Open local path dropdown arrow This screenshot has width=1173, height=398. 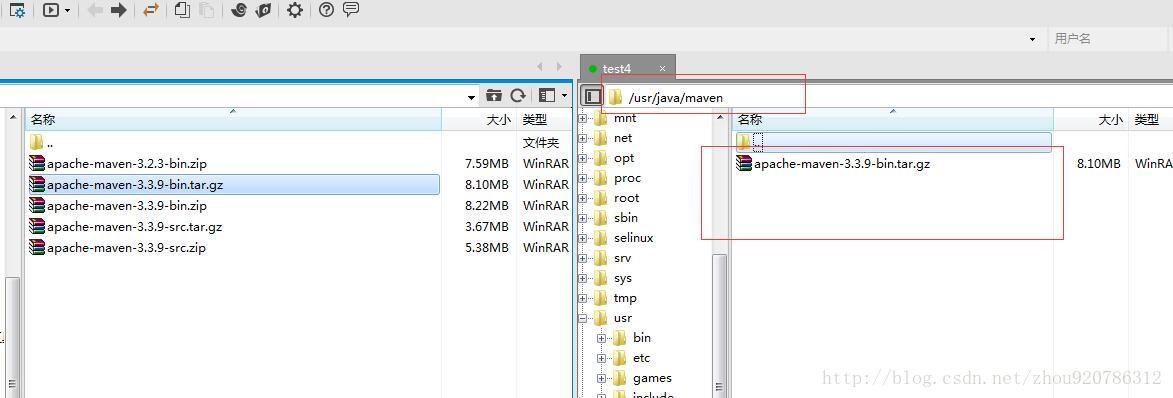point(471,97)
